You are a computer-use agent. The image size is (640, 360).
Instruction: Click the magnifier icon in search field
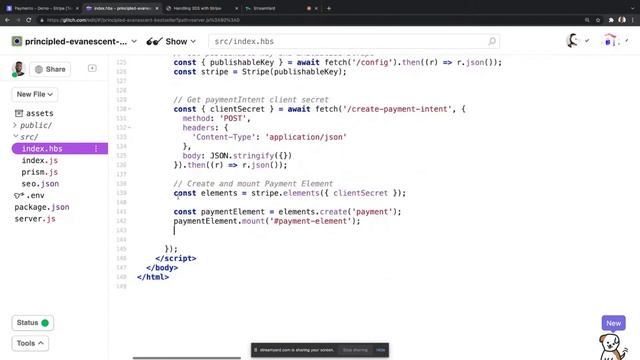coord(492,41)
